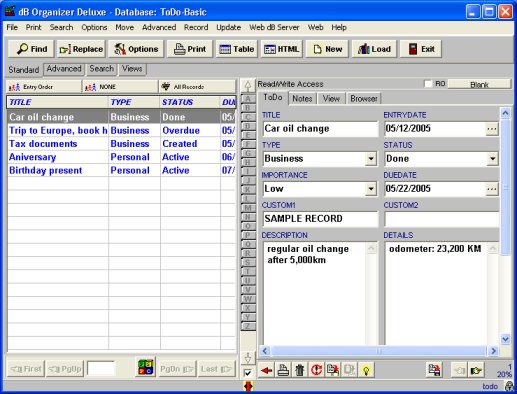Click the red and yellow splitter icon in status bar
This screenshot has width=517, height=394.
(x=248, y=386)
